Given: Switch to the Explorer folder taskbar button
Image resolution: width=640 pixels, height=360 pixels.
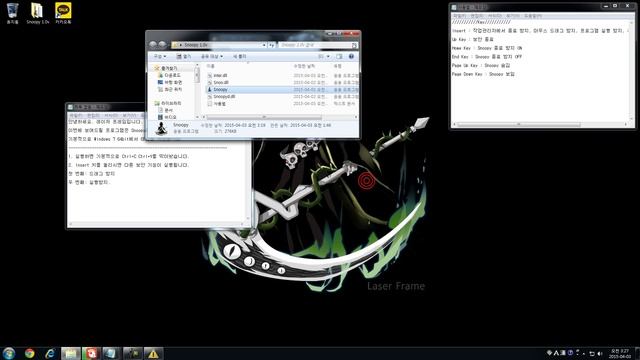Looking at the screenshot, I should coord(71,353).
